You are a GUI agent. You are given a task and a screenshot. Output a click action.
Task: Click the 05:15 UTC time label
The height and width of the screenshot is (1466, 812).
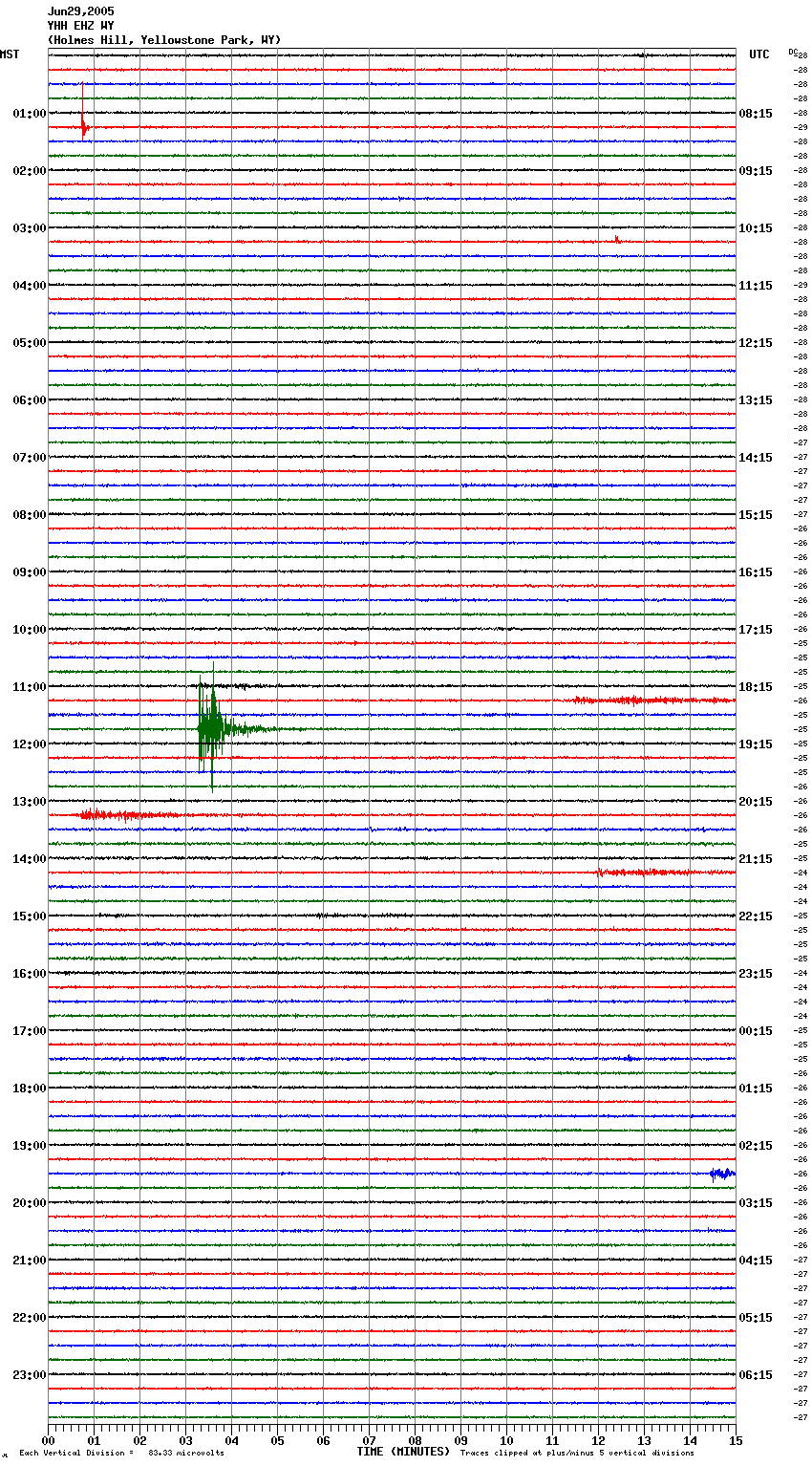tap(756, 1318)
